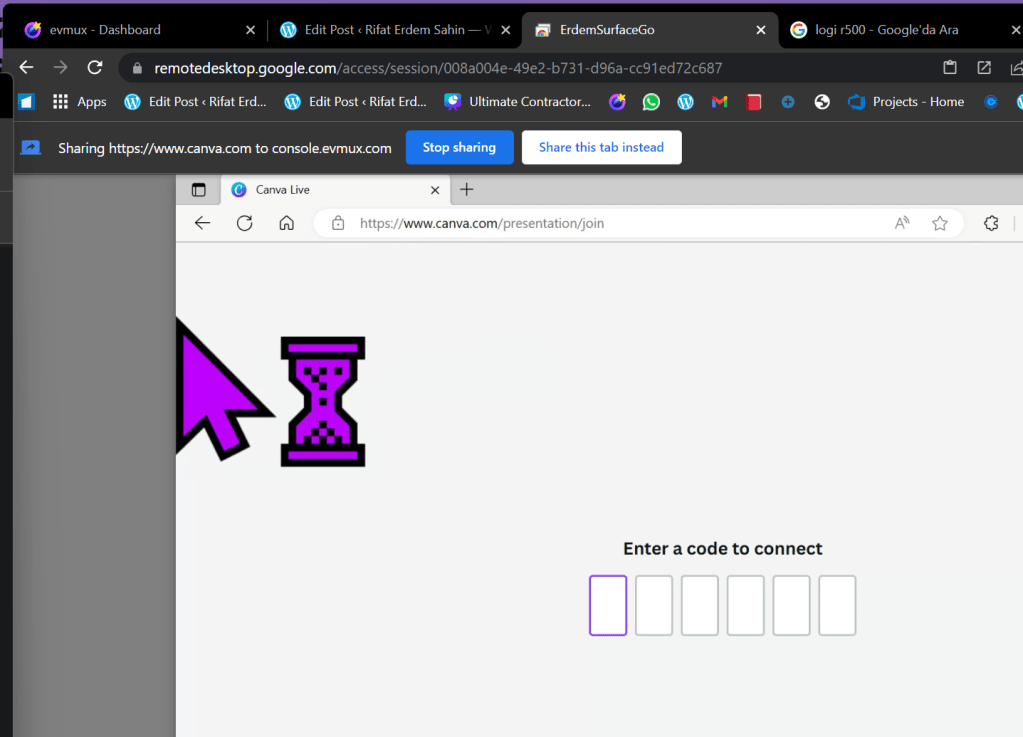The width and height of the screenshot is (1023, 737).
Task: Close the evmux - Dashboard tab
Action: [251, 30]
